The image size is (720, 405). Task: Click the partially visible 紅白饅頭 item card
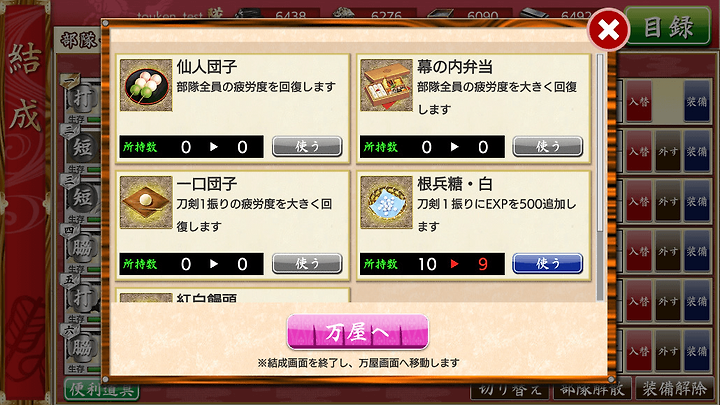coord(233,295)
